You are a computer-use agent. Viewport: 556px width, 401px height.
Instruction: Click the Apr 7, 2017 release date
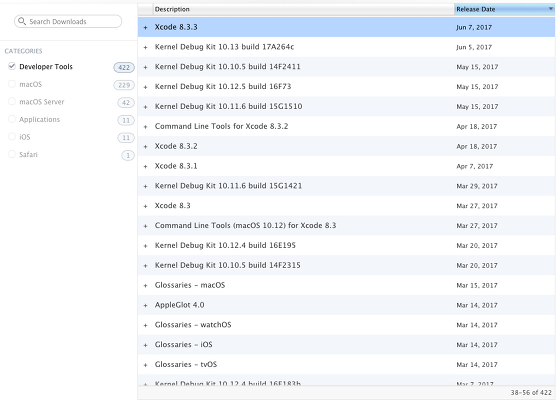coord(474,166)
